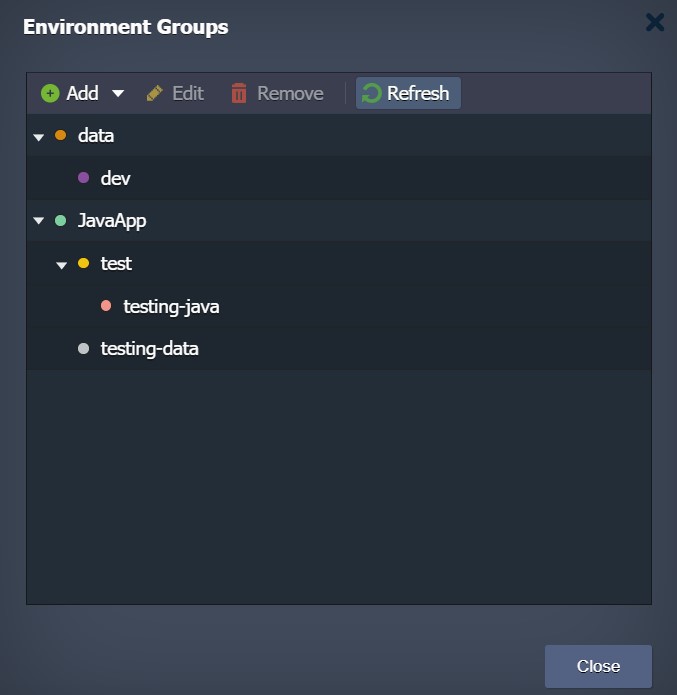Collapse the JavaApp group

click(x=39, y=220)
